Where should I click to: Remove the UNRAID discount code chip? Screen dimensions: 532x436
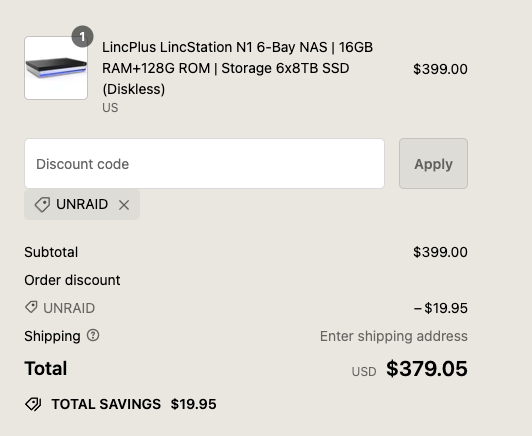click(124, 205)
